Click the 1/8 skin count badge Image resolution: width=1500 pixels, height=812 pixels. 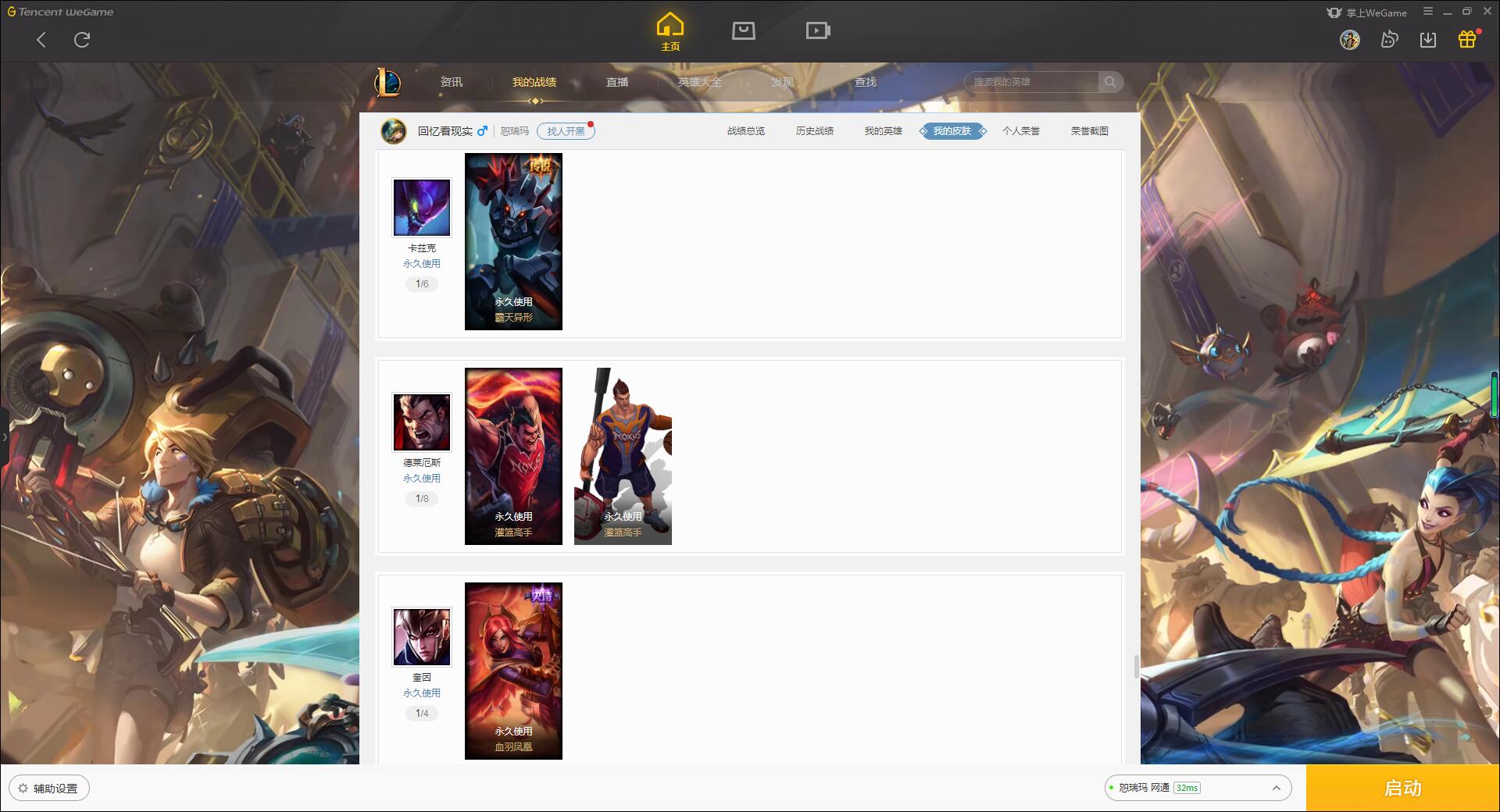coord(422,499)
